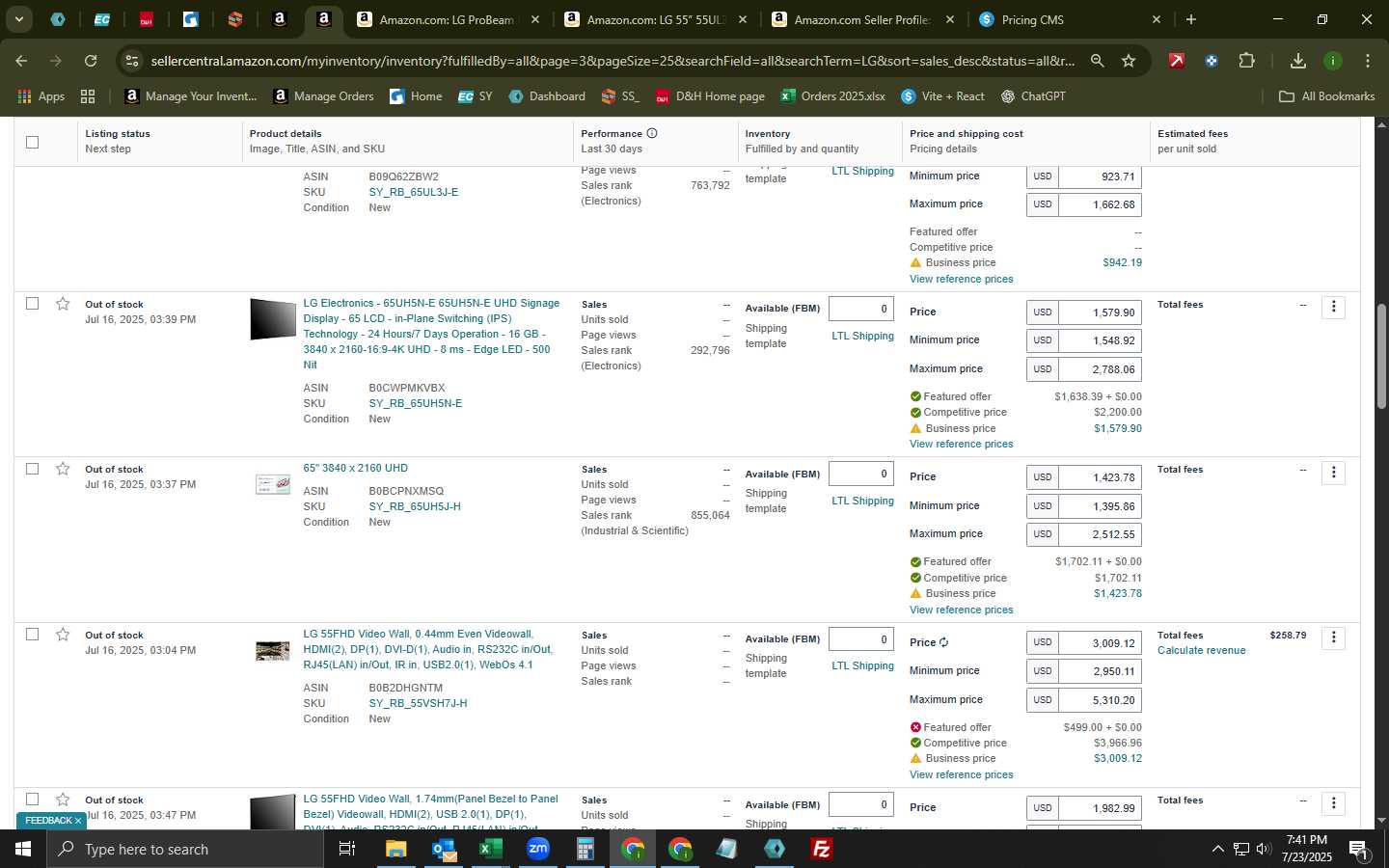Edit price field showing 1,579.90

point(1101,312)
